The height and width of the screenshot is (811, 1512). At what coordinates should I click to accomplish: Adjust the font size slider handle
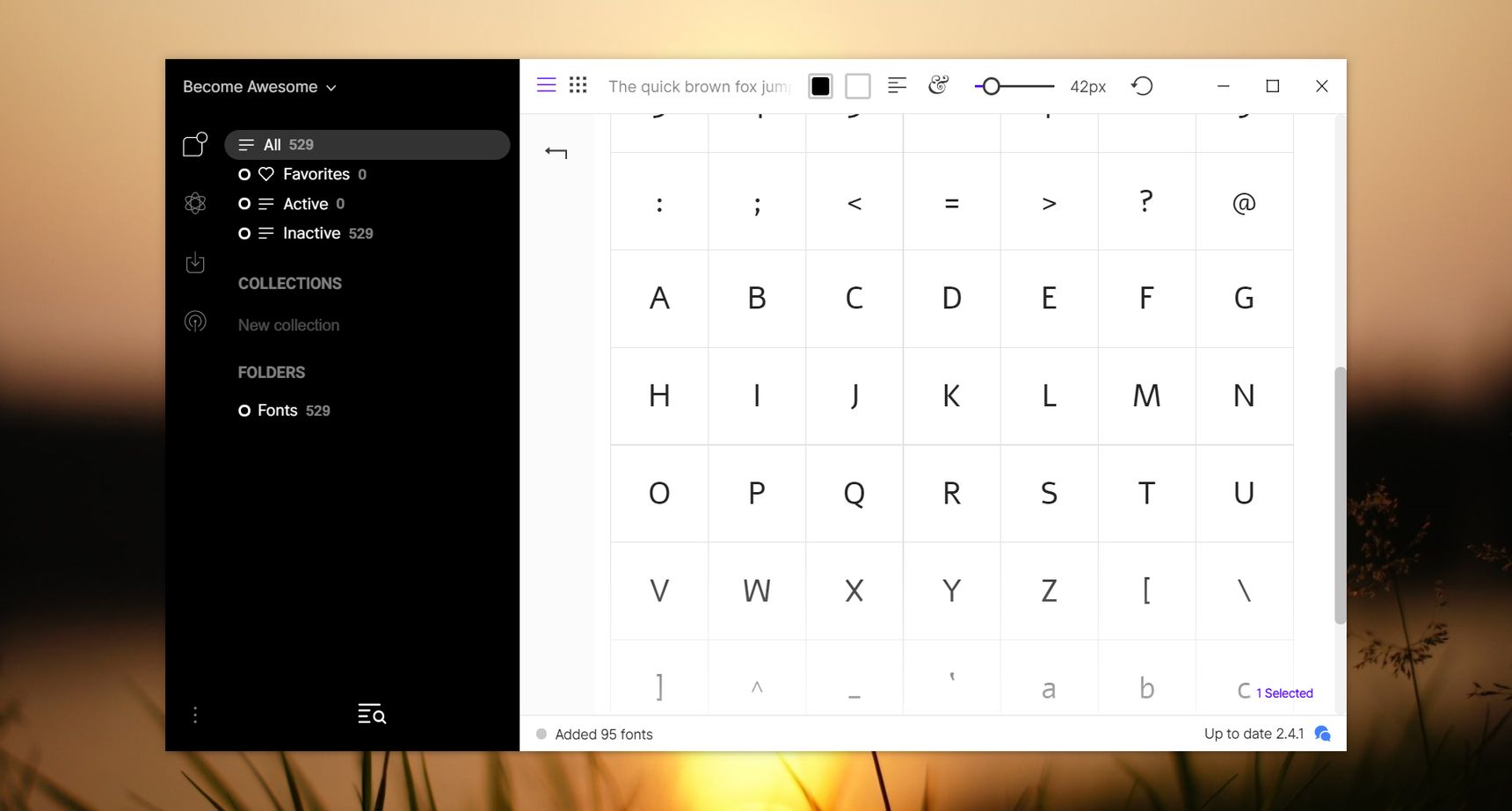click(991, 86)
